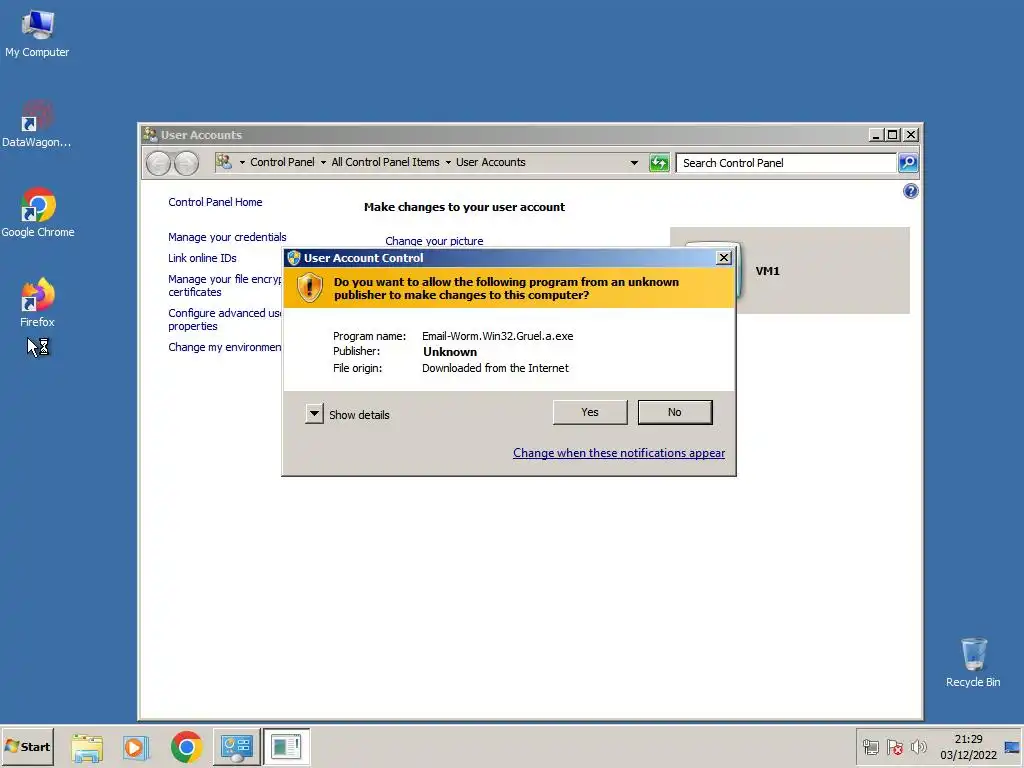The height and width of the screenshot is (768, 1024).
Task: Expand Show details arrow in UAC dialog
Action: (x=314, y=413)
